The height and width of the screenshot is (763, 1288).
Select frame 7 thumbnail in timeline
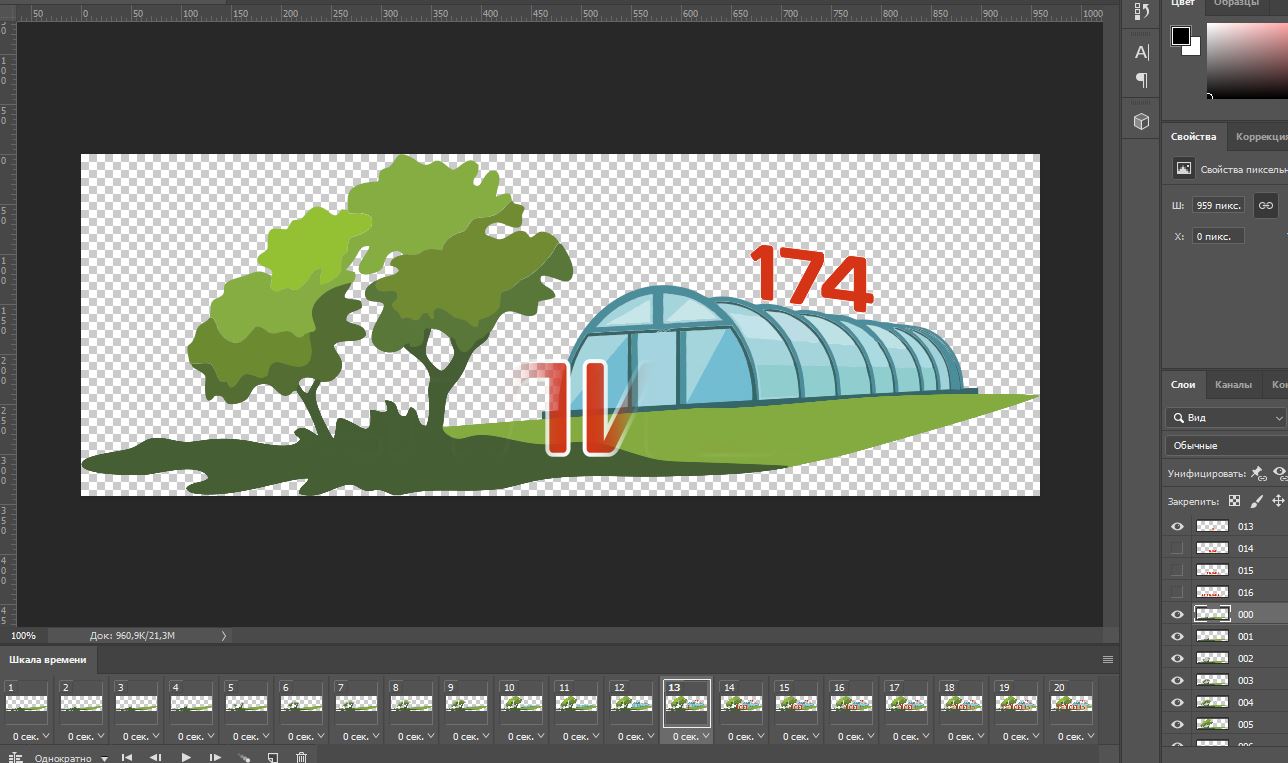(356, 703)
